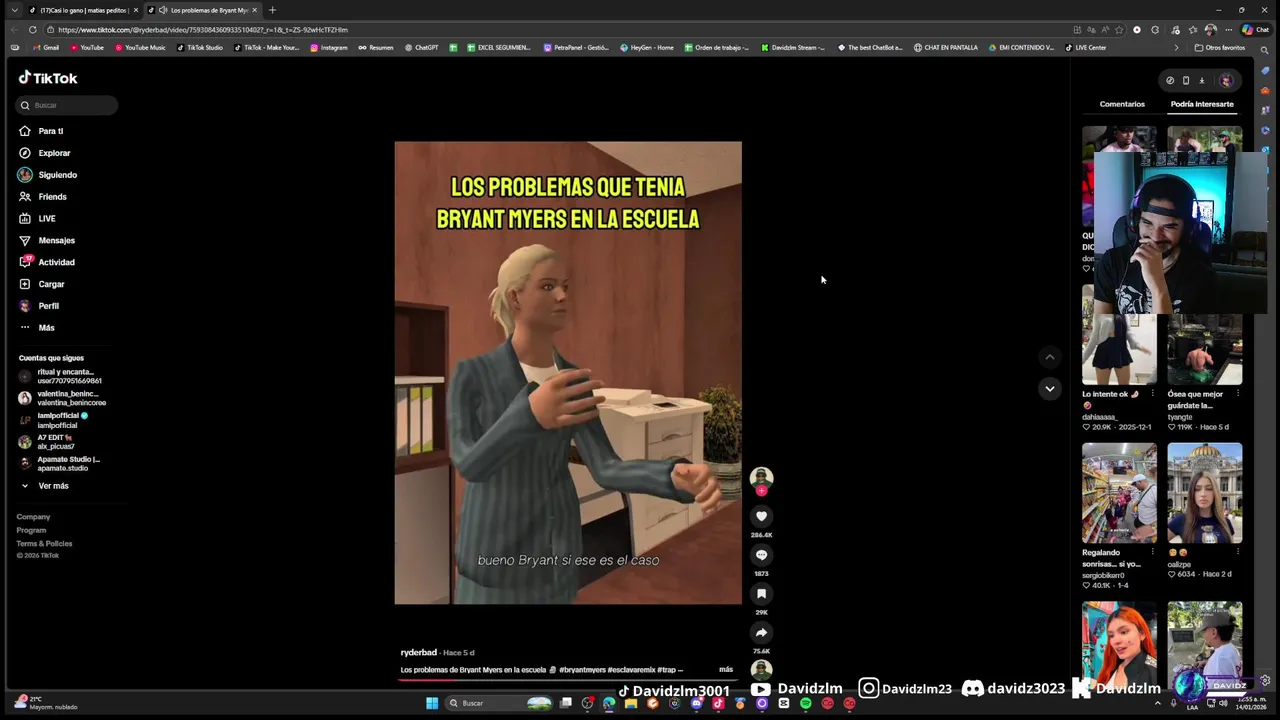Open video comments bubble icon
The width and height of the screenshot is (1280, 720).
[x=761, y=555]
